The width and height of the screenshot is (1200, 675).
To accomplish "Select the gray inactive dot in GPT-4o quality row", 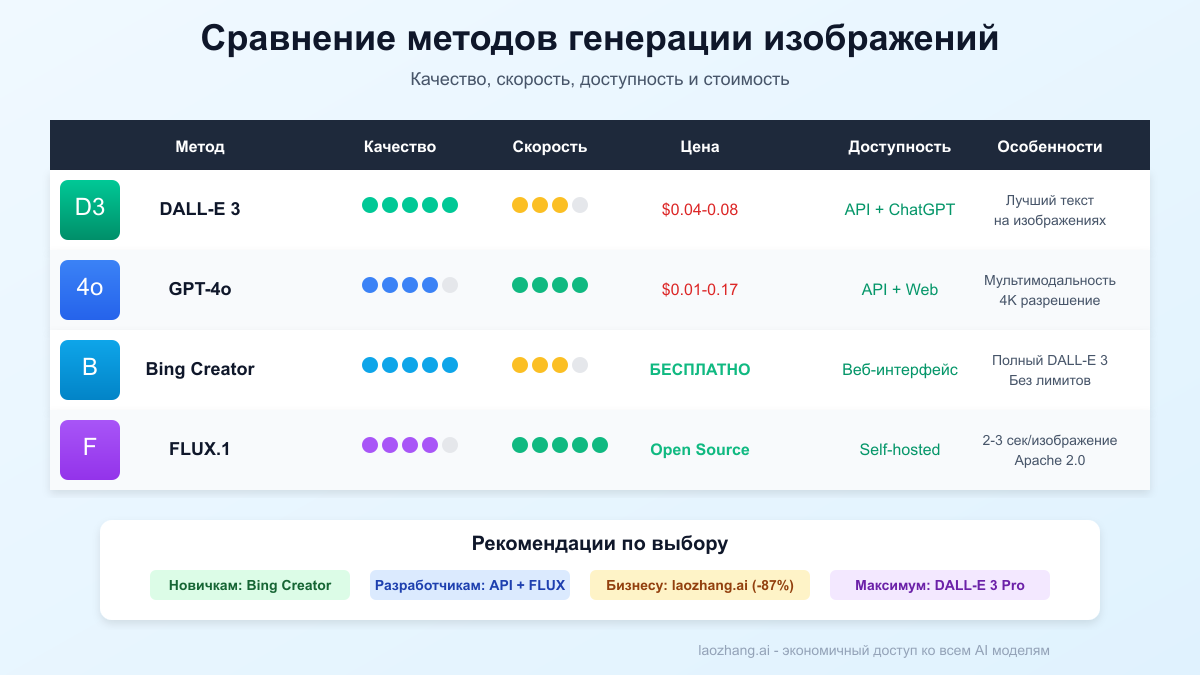I will click(x=450, y=283).
